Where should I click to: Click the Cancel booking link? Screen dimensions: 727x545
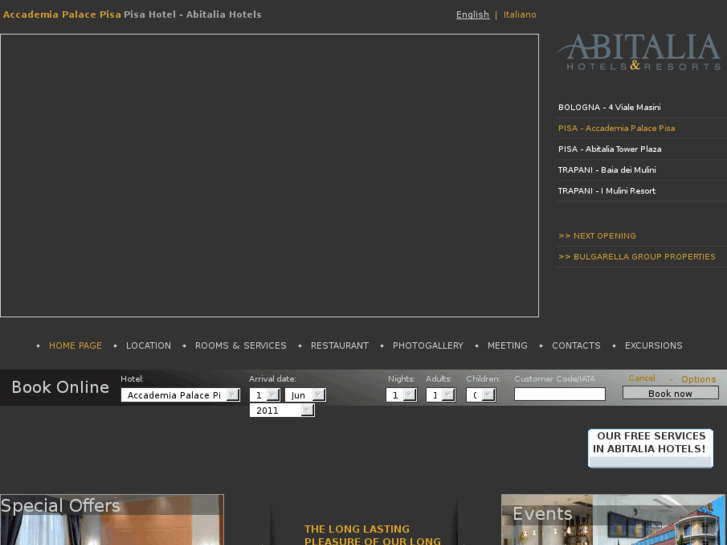click(x=642, y=378)
